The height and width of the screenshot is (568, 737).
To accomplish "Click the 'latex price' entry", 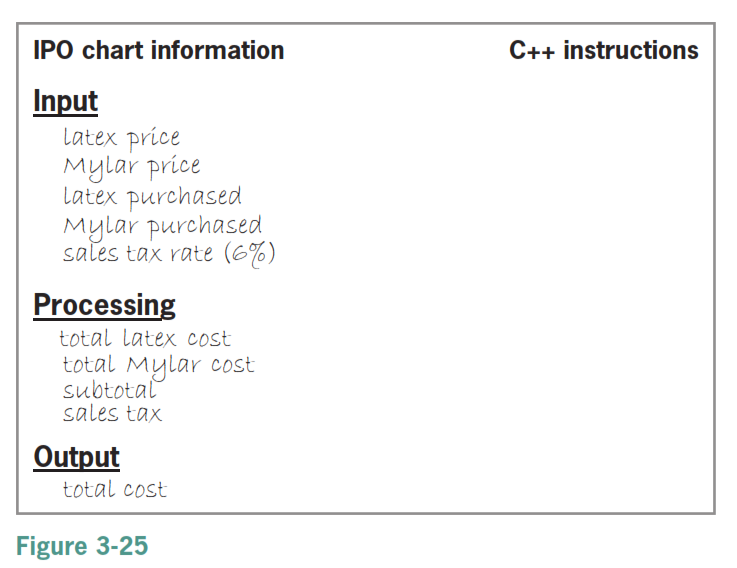I will 121,138.
